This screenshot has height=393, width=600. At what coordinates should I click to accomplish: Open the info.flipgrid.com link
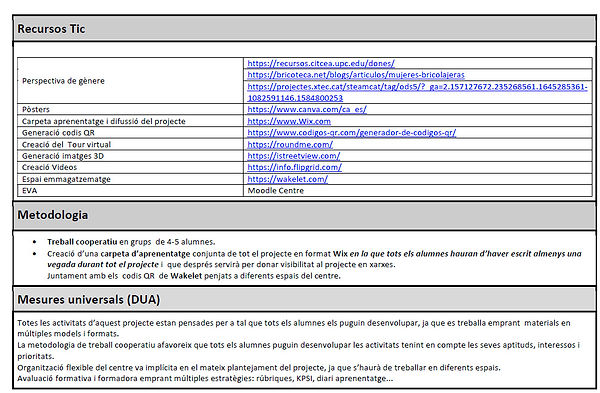[294, 167]
